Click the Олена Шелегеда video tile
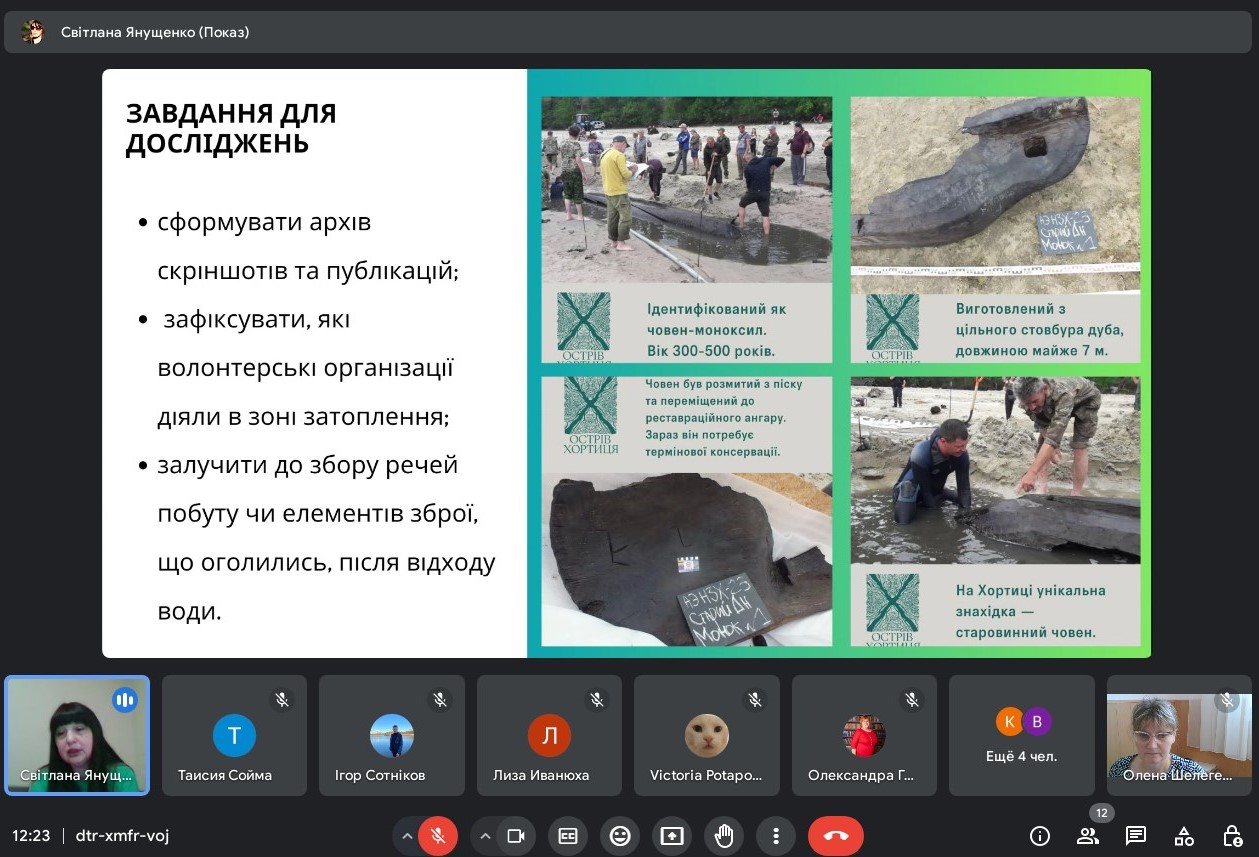 tap(1179, 736)
